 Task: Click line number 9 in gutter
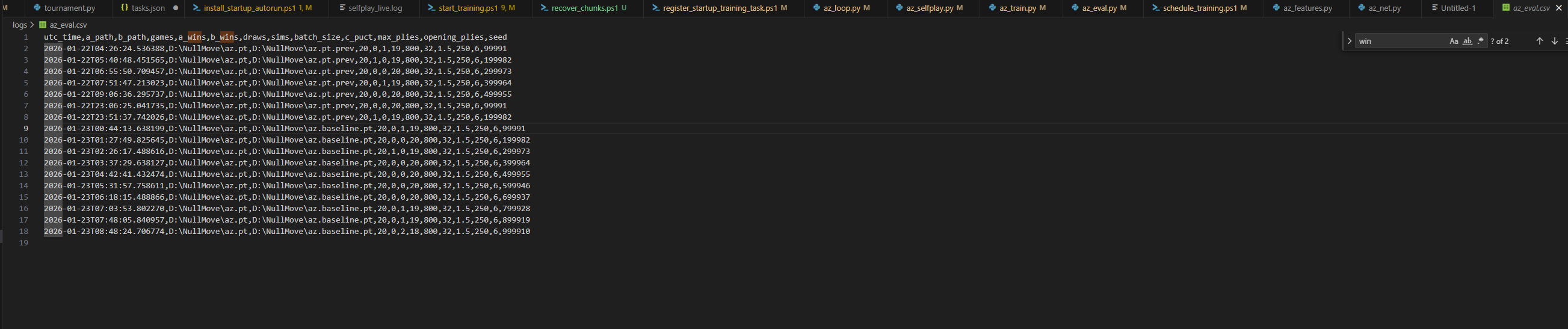click(25, 128)
